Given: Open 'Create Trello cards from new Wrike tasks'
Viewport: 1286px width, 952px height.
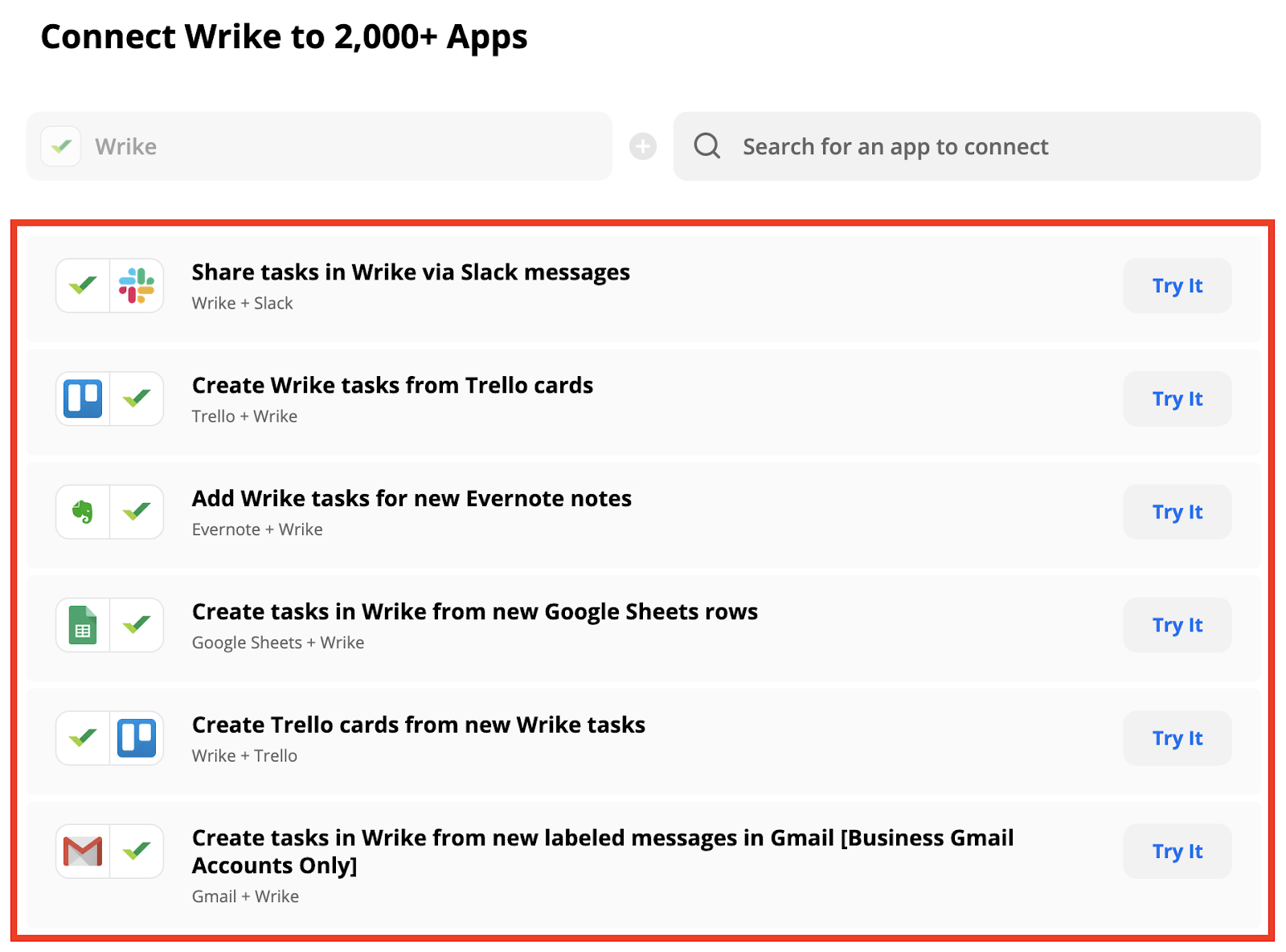Looking at the screenshot, I should tap(418, 725).
